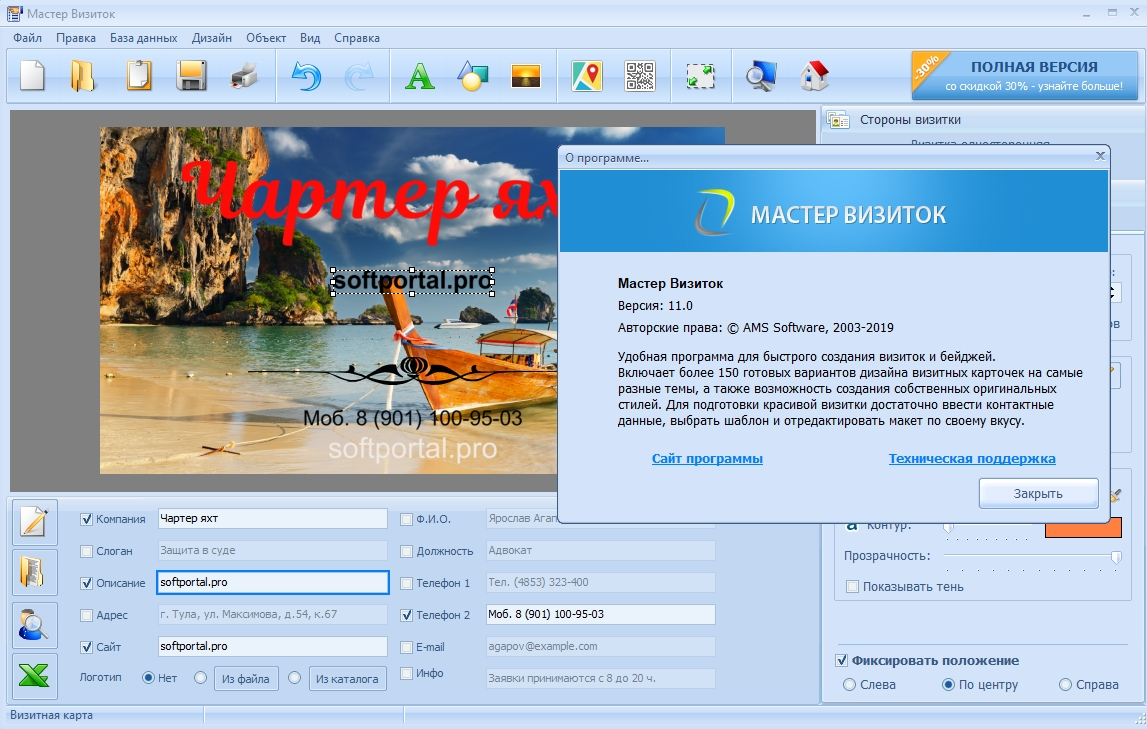Screen dimensions: 1147x729
Task: Click the Прозрачность slider handle
Action: tap(1116, 557)
